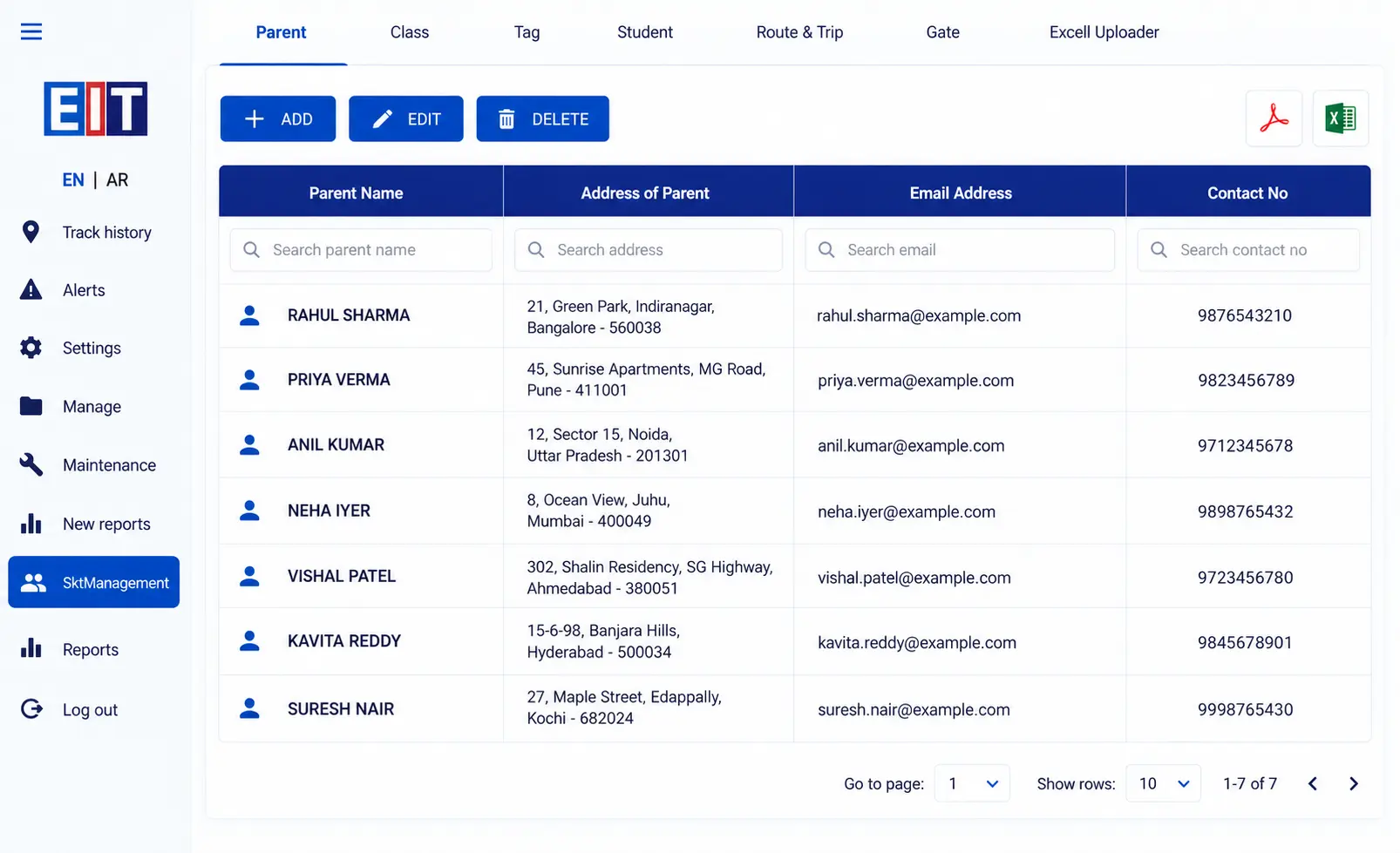Click contact number 9723456780
1400x853 pixels.
[1245, 577]
